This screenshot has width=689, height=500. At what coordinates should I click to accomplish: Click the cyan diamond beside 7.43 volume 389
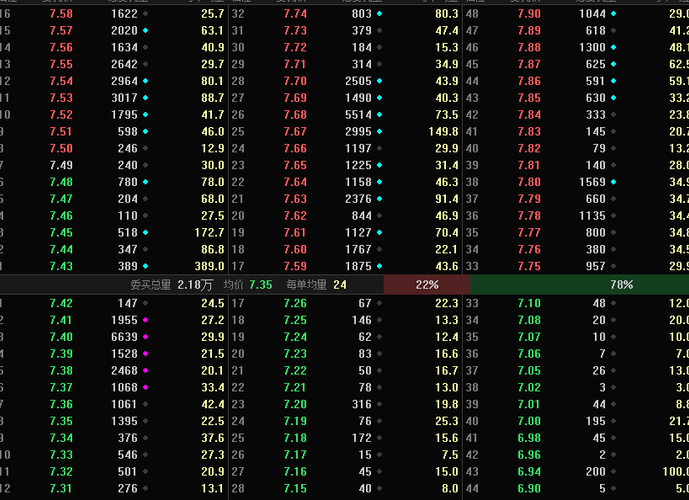(145, 266)
